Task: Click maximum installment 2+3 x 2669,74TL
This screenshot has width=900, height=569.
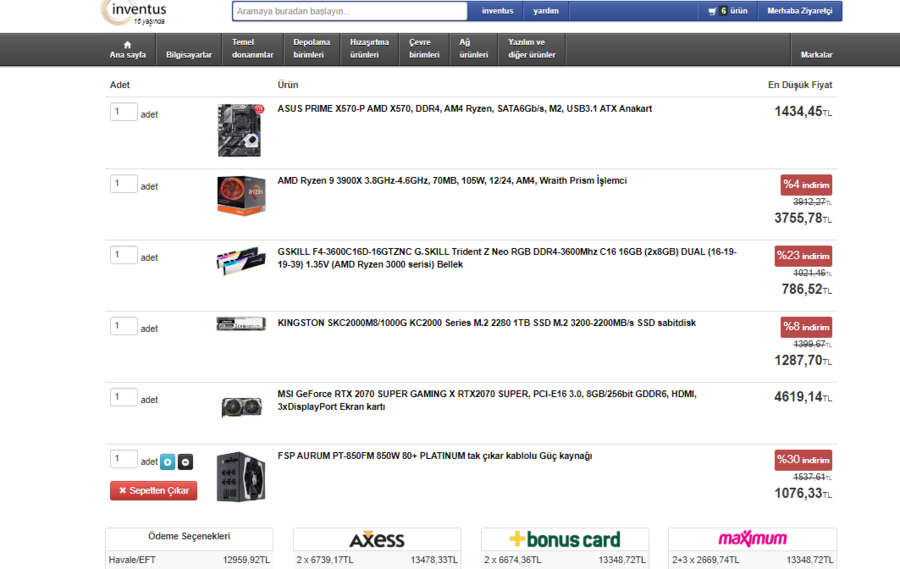Action: tap(705, 560)
